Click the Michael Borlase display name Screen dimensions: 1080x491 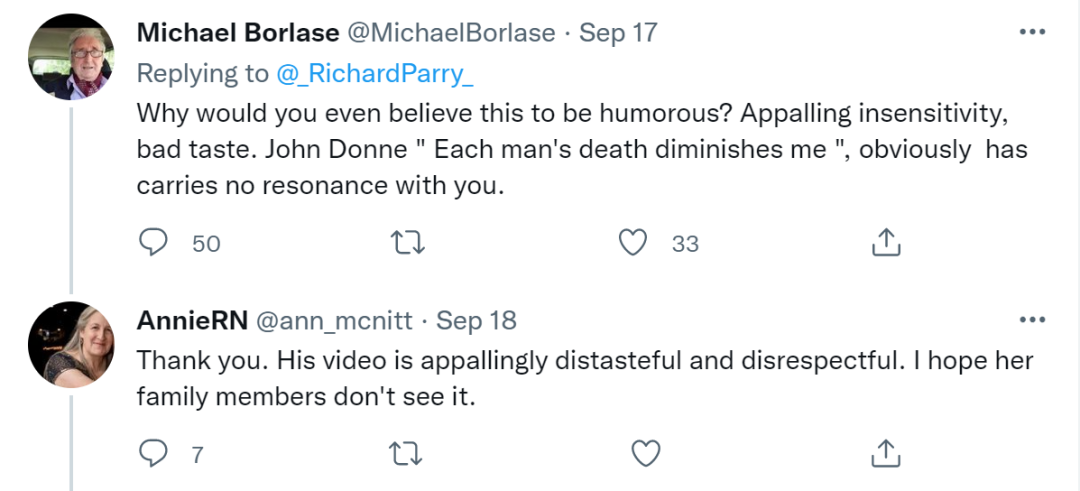(237, 32)
